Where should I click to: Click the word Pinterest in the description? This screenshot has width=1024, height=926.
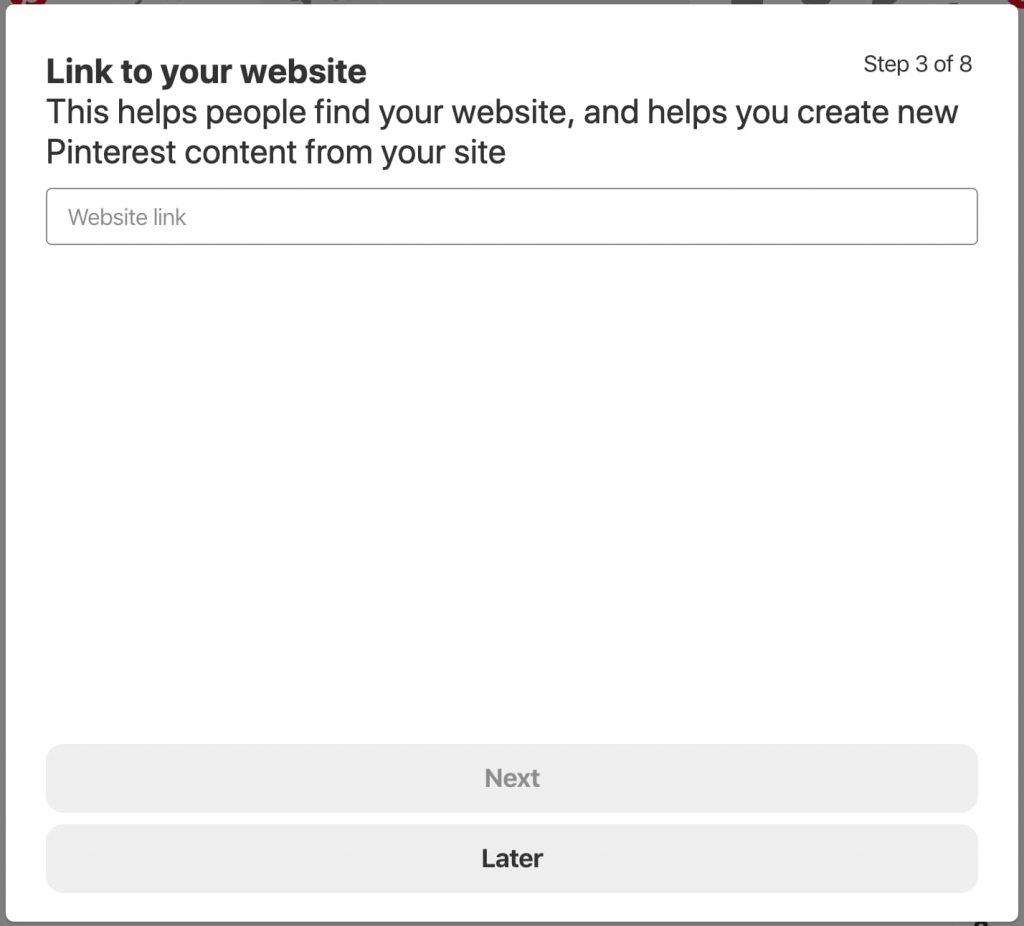[x=111, y=152]
